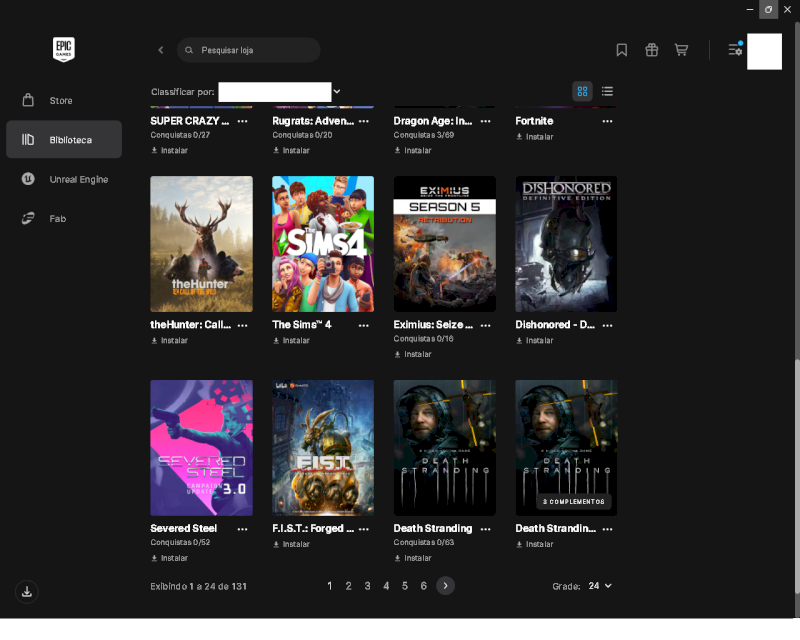The image size is (800, 640).
Task: Open options menu for Eximius: Seize
Action: point(486,326)
